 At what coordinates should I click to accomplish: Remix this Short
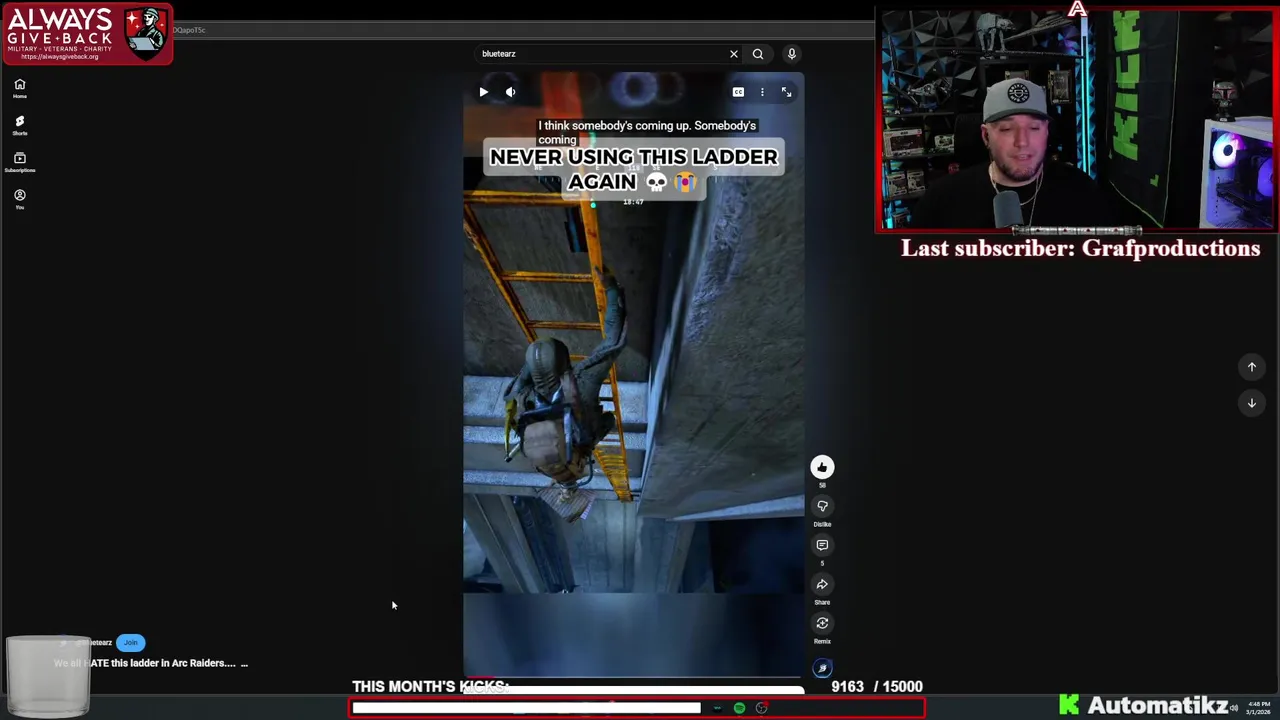pos(822,623)
